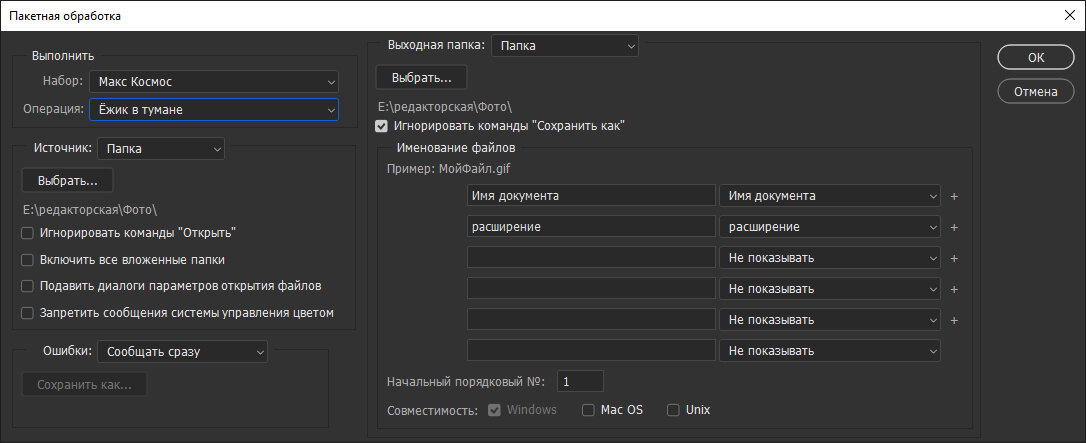Close the Пакетная обработка dialog

pos(1067,15)
